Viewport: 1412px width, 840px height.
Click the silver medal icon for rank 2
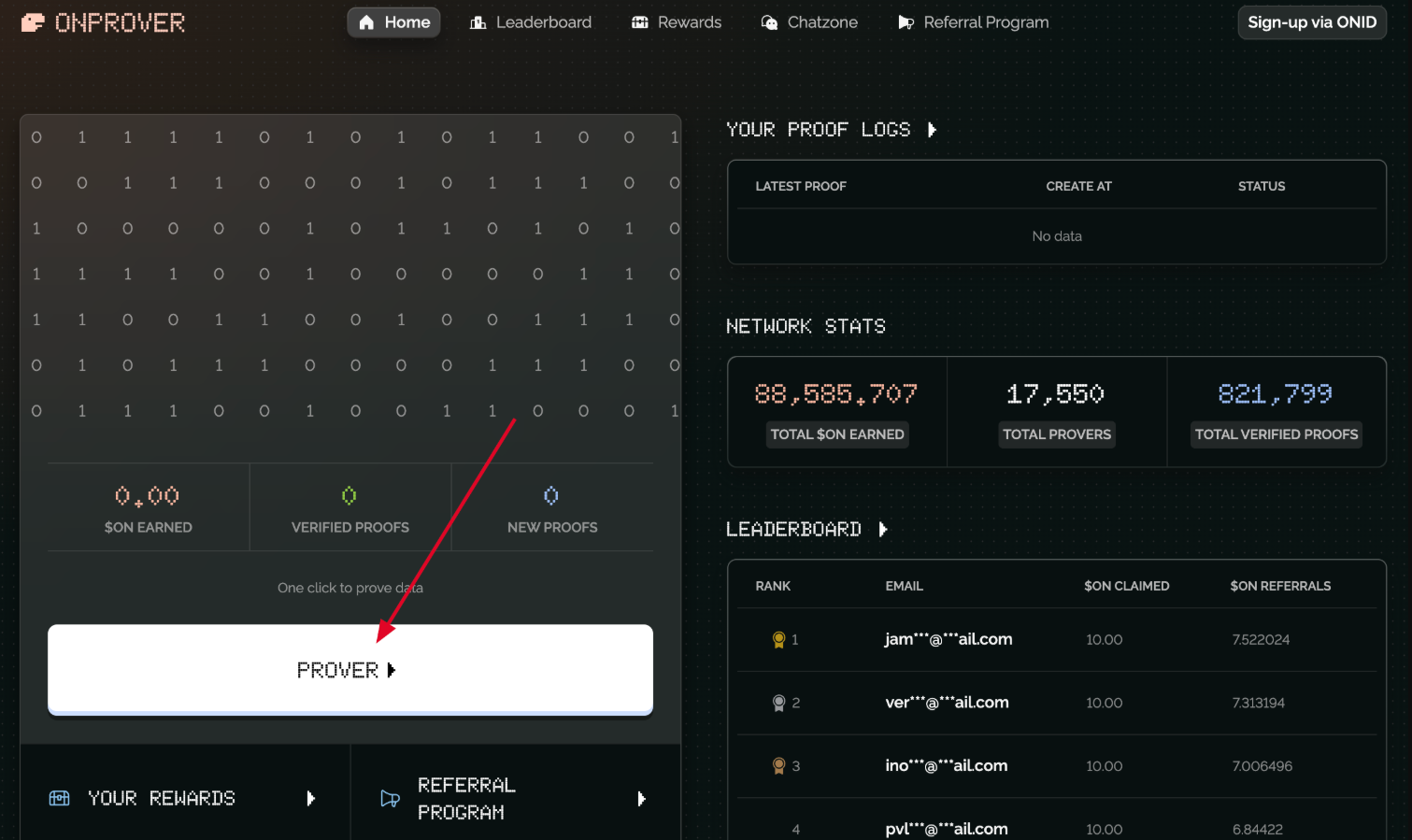pyautogui.click(x=778, y=703)
